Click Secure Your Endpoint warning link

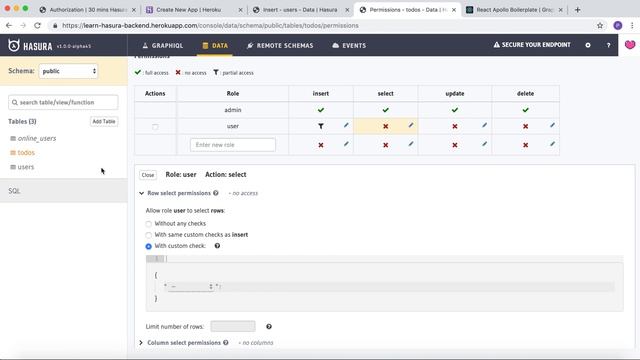[532, 45]
